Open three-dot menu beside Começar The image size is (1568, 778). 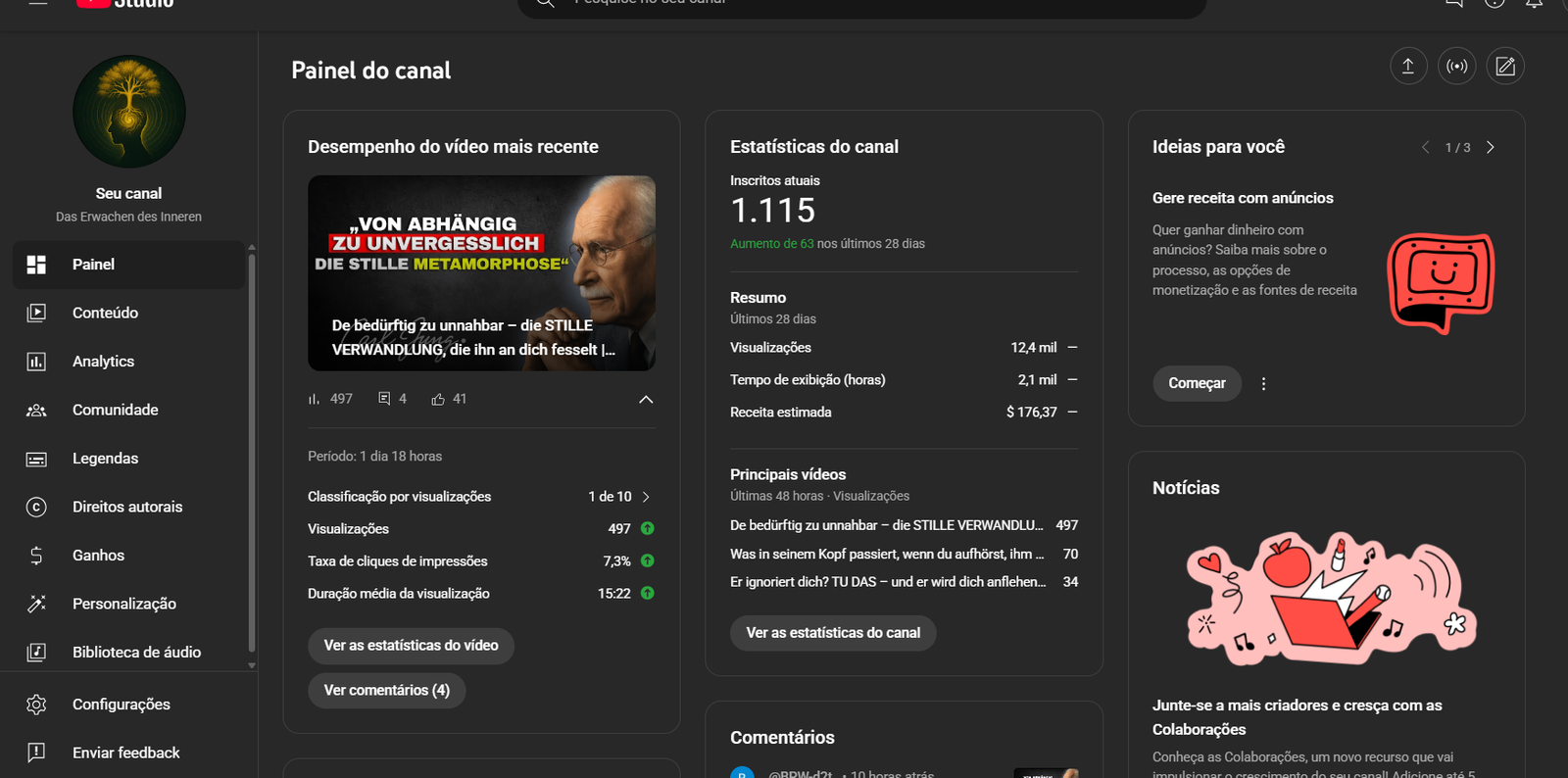1263,384
